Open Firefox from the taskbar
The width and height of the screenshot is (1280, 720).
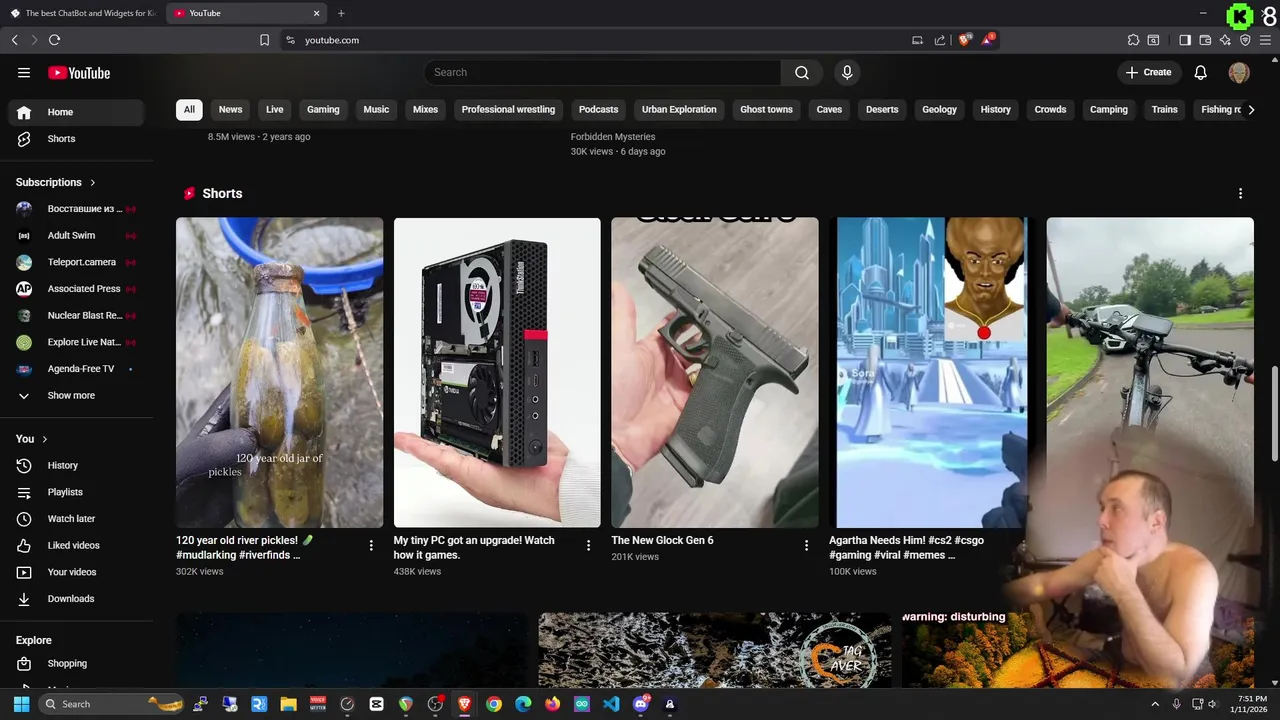pyautogui.click(x=553, y=704)
